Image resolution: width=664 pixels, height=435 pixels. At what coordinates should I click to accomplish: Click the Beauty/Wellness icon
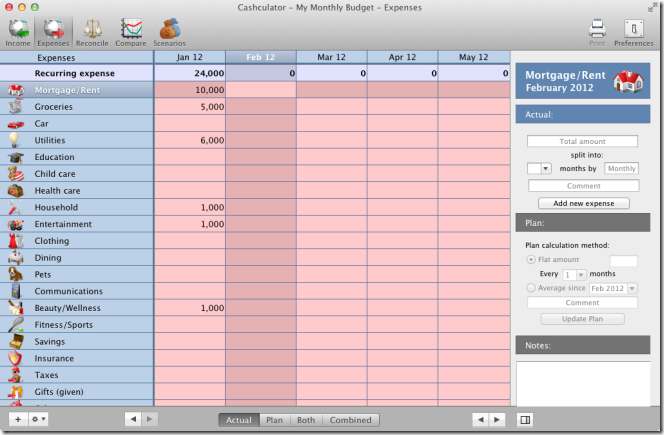click(x=16, y=308)
